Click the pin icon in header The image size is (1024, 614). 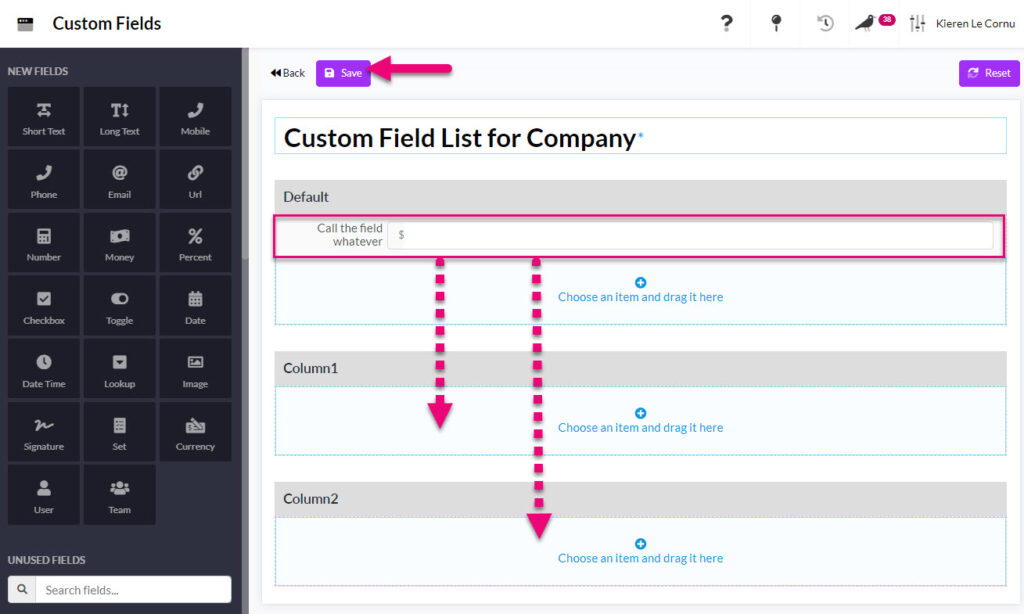tap(776, 24)
